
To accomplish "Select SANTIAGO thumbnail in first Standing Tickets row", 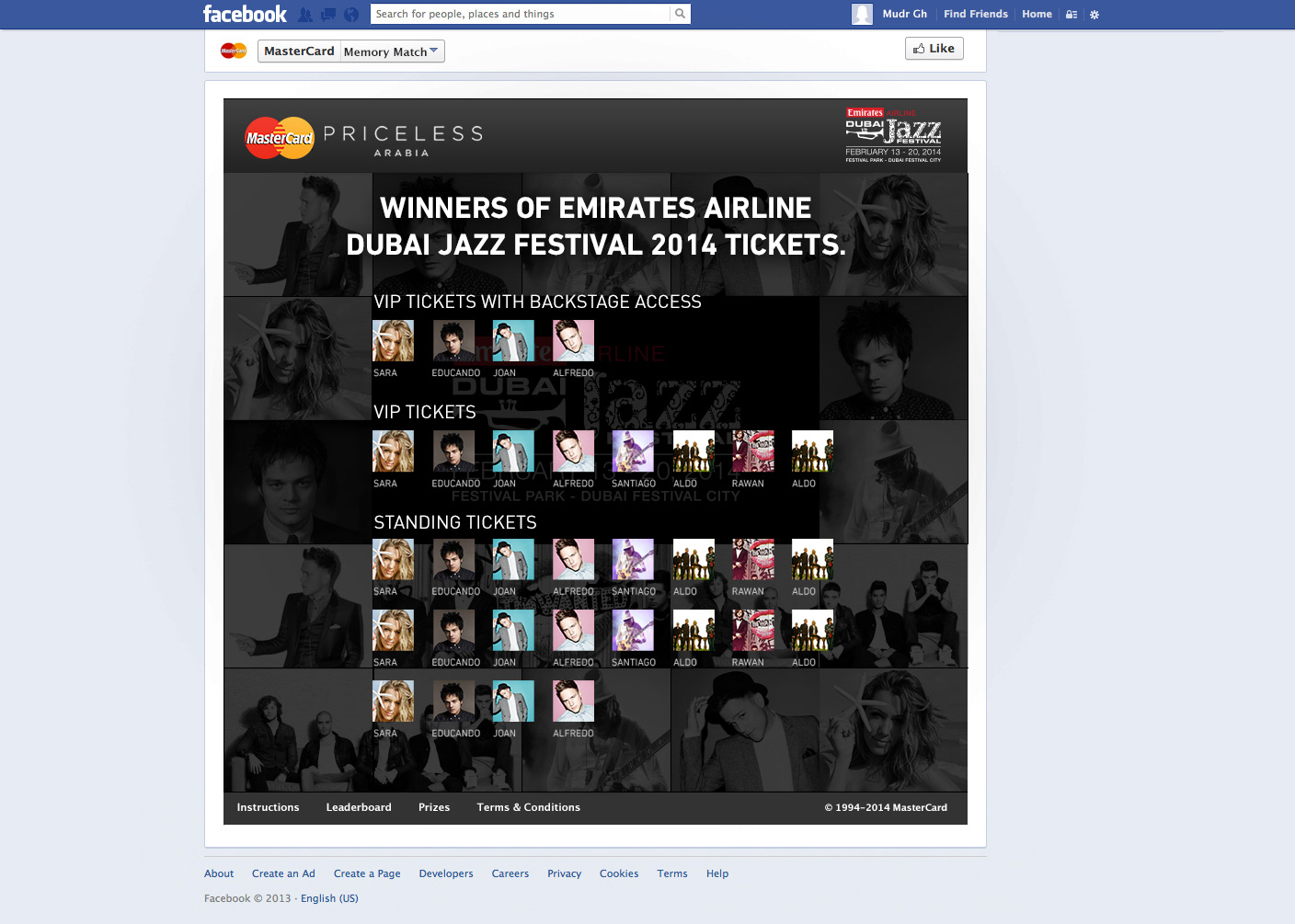I will tap(633, 560).
